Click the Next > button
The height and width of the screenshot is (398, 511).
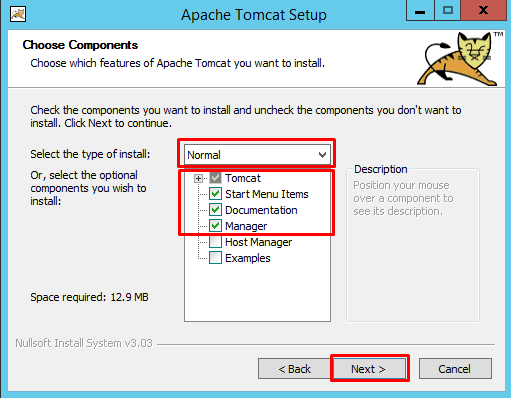pos(370,369)
